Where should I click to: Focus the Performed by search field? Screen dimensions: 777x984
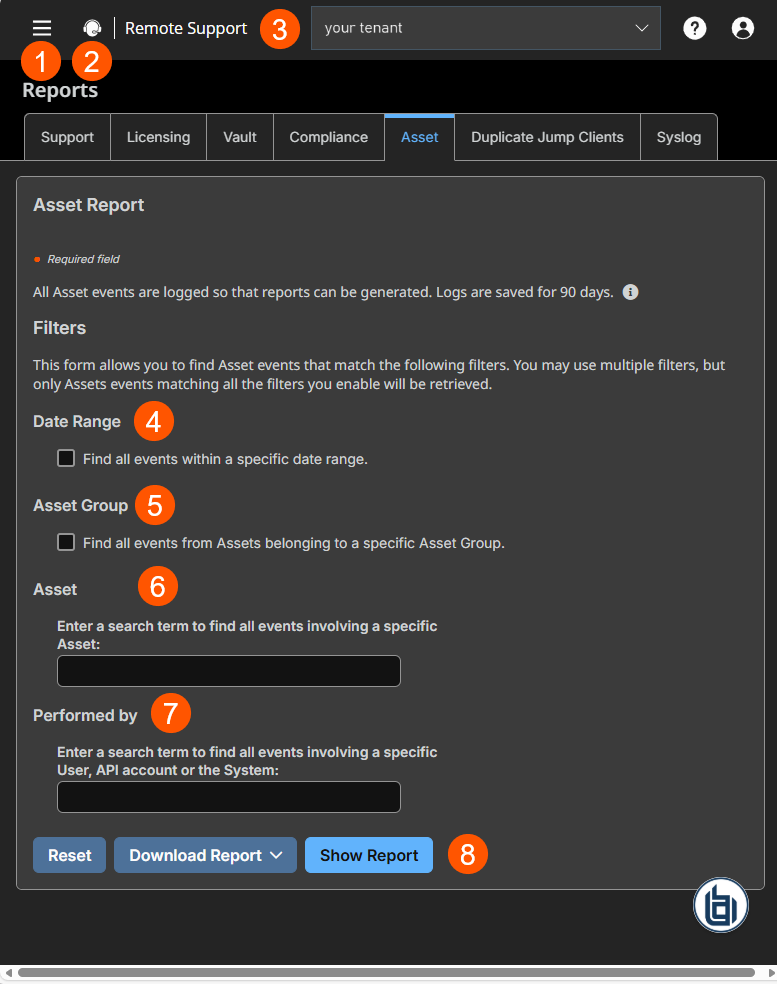(x=229, y=797)
